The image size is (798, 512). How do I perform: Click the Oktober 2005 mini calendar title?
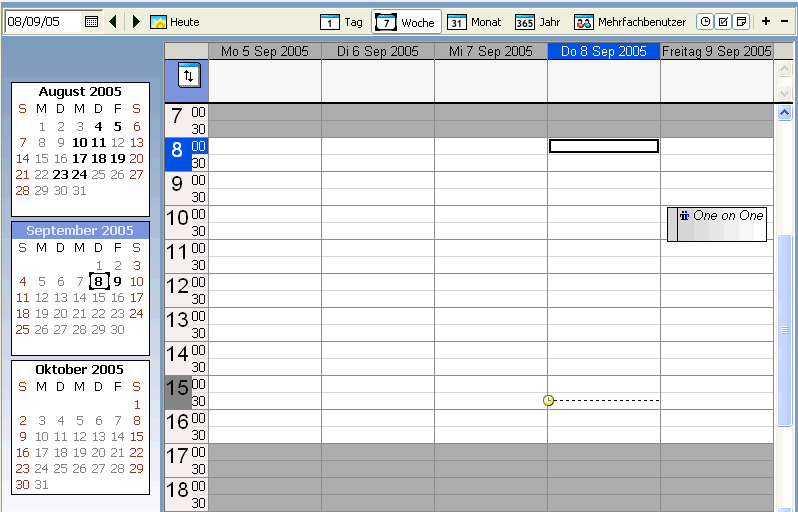80,369
